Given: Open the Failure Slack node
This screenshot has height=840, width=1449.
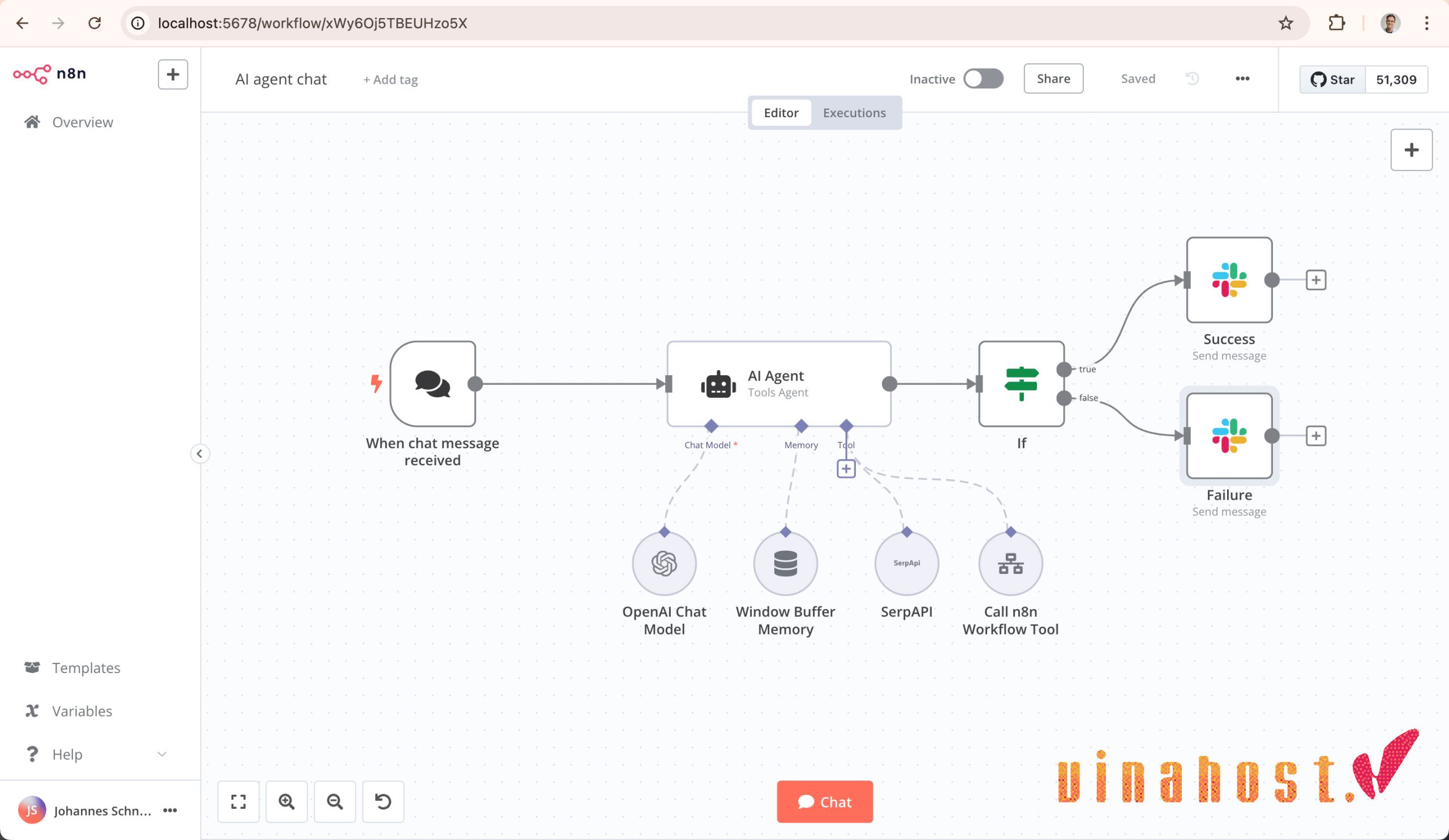Looking at the screenshot, I should point(1229,436).
